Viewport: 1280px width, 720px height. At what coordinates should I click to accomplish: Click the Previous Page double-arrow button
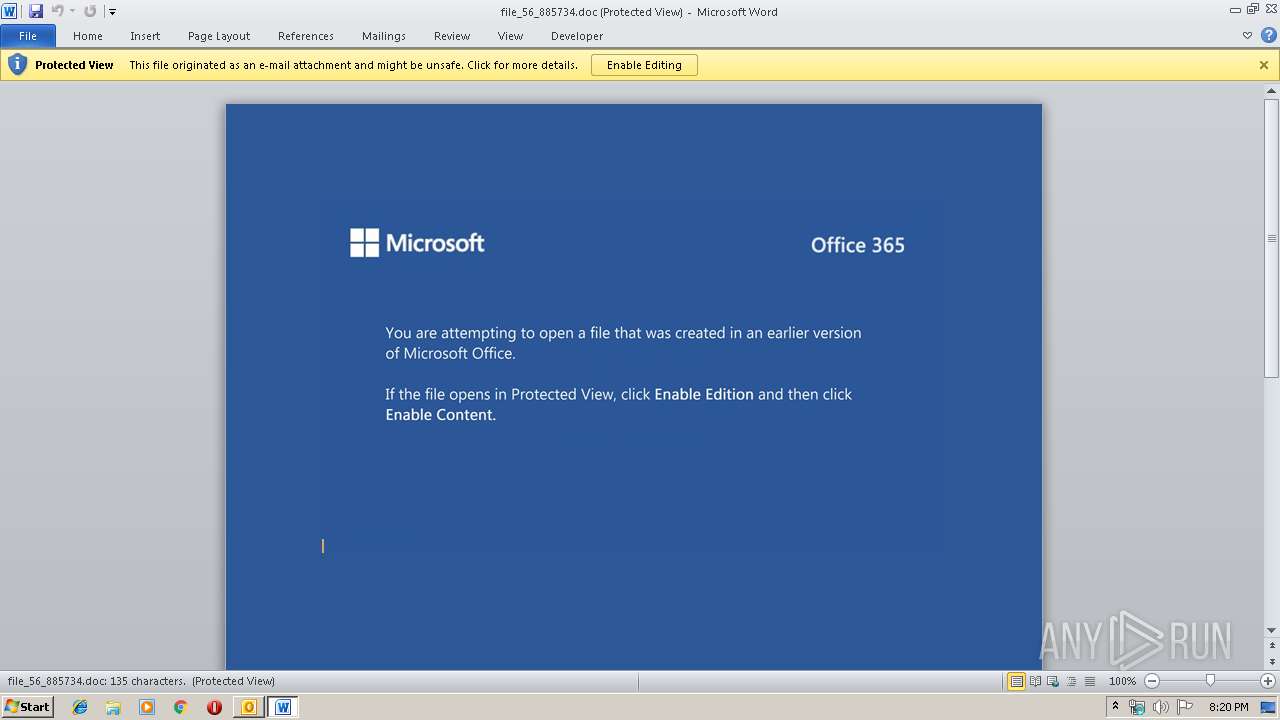tap(1272, 645)
